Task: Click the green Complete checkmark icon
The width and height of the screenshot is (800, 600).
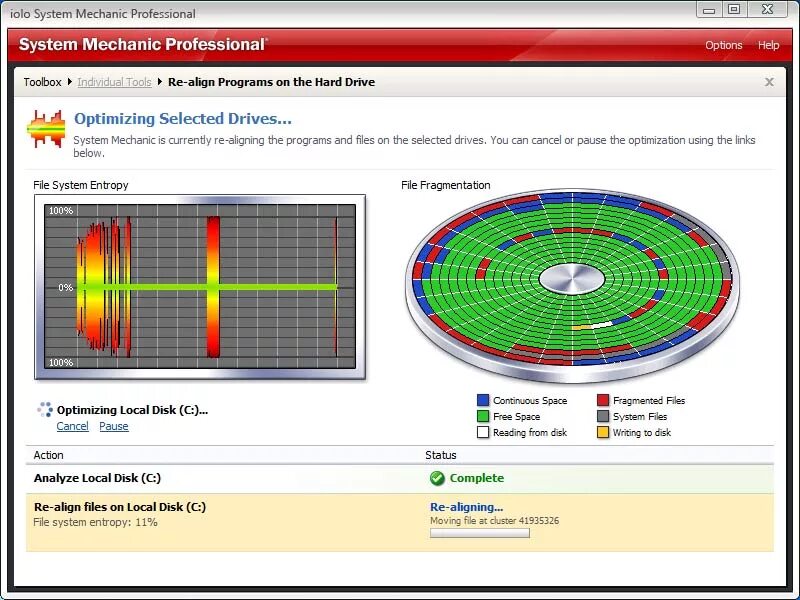Action: [437, 478]
